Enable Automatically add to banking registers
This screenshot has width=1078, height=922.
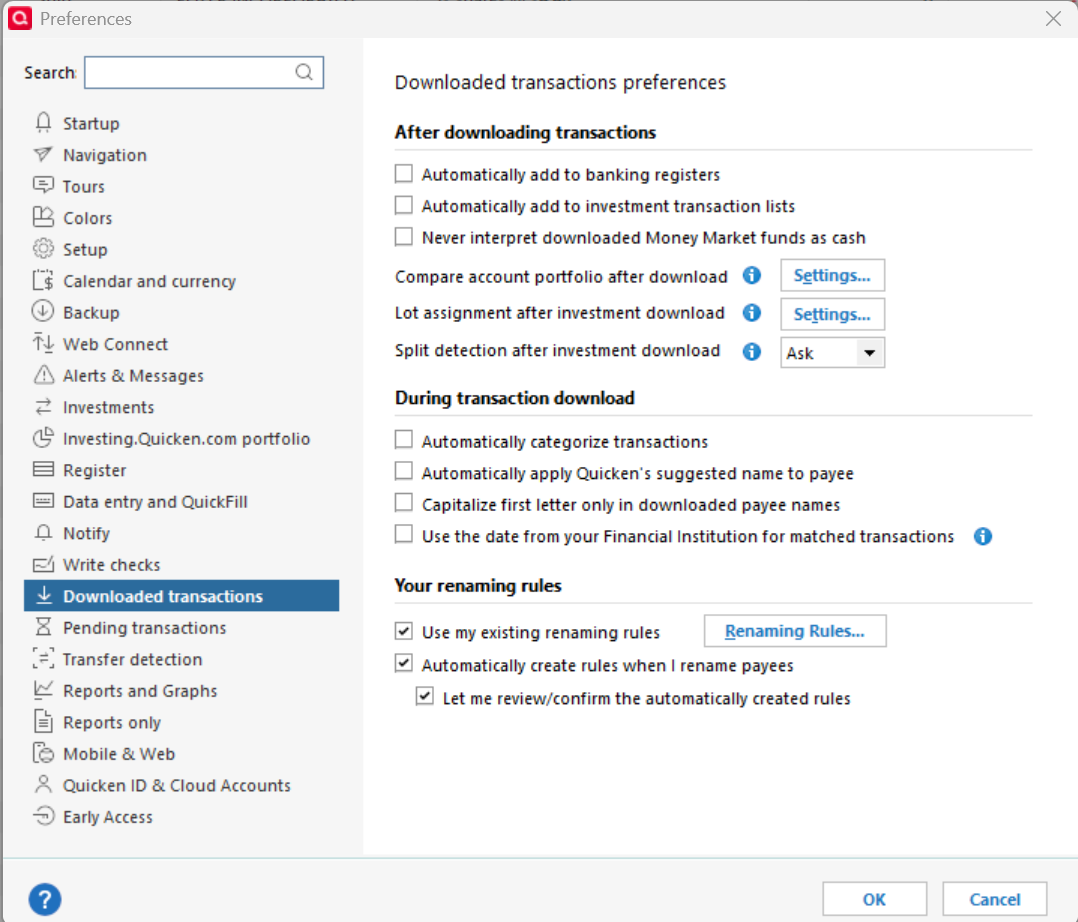click(404, 174)
